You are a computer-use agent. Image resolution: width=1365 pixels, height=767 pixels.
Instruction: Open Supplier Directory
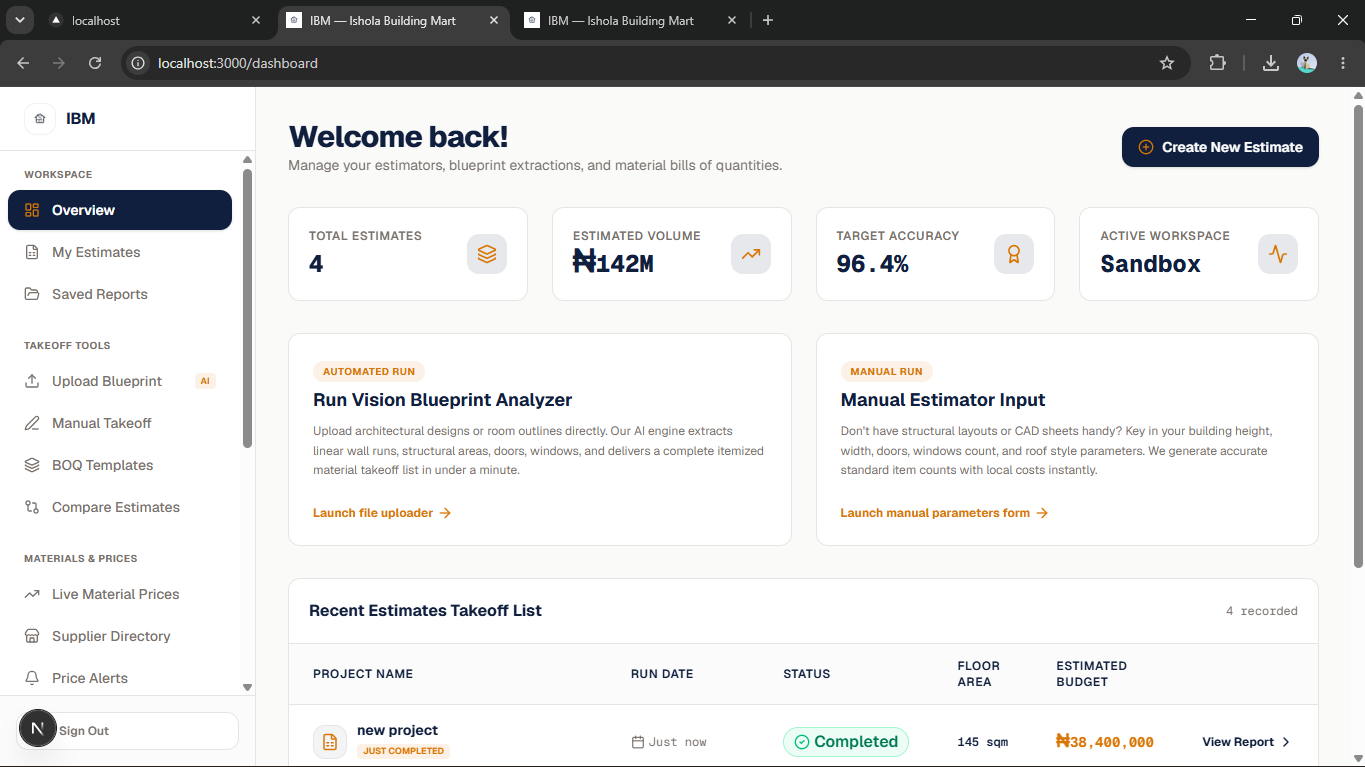[120, 636]
